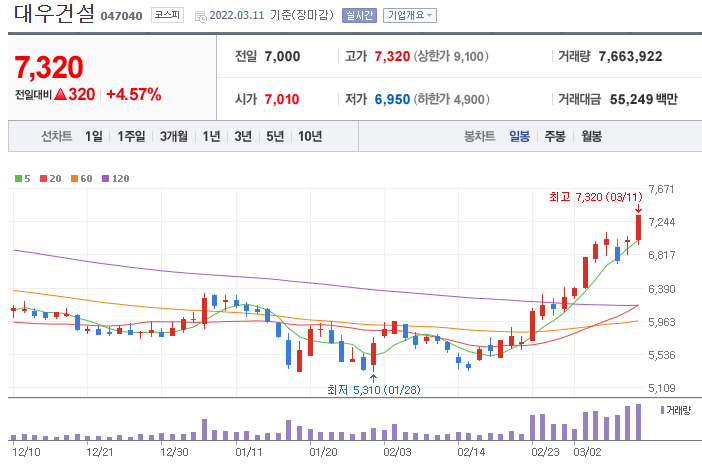The image size is (702, 468).
Task: Click the 하한가 4,900 text
Action: [451, 99]
